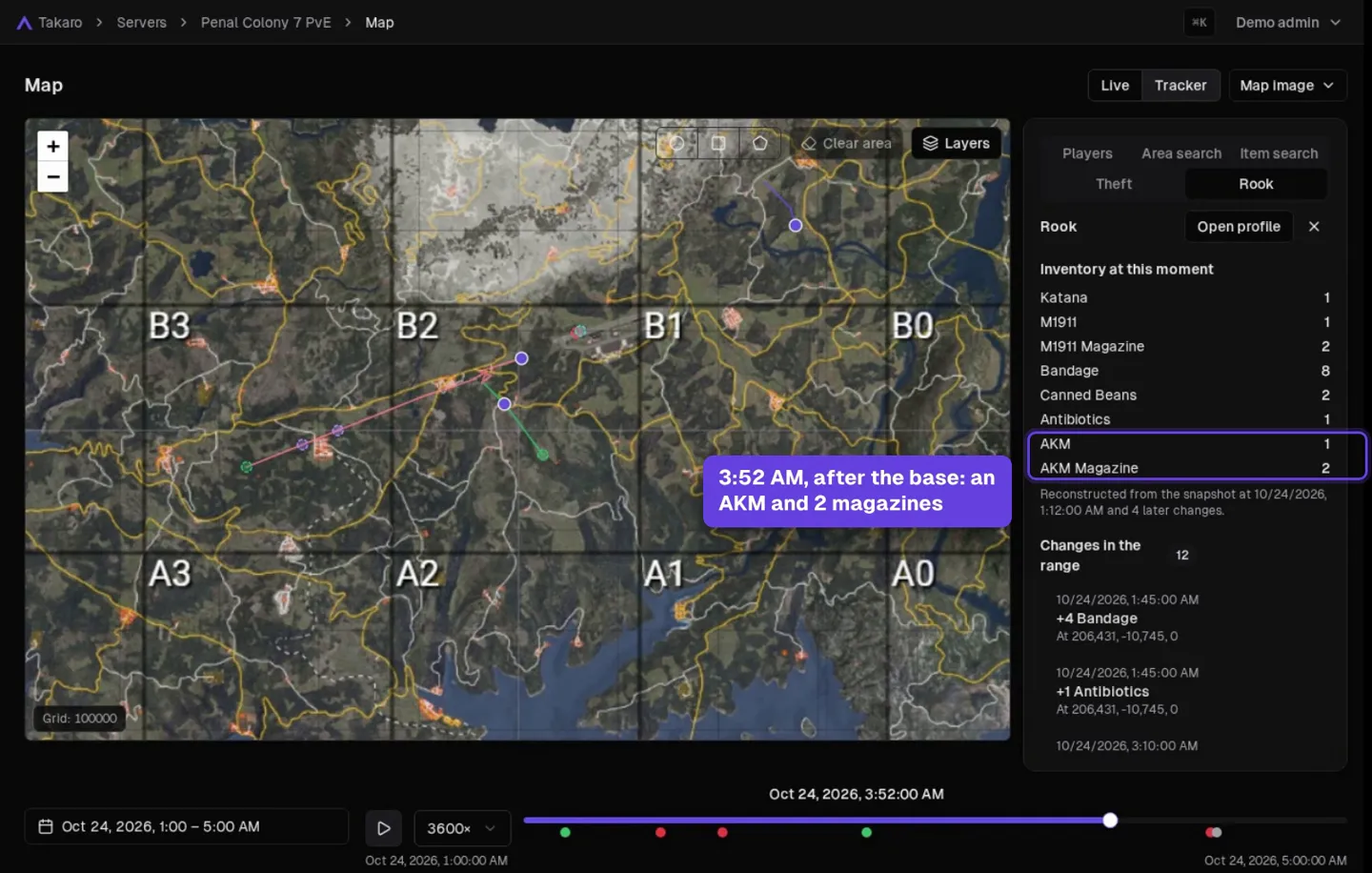Click the changes count badge 12

[x=1182, y=556]
